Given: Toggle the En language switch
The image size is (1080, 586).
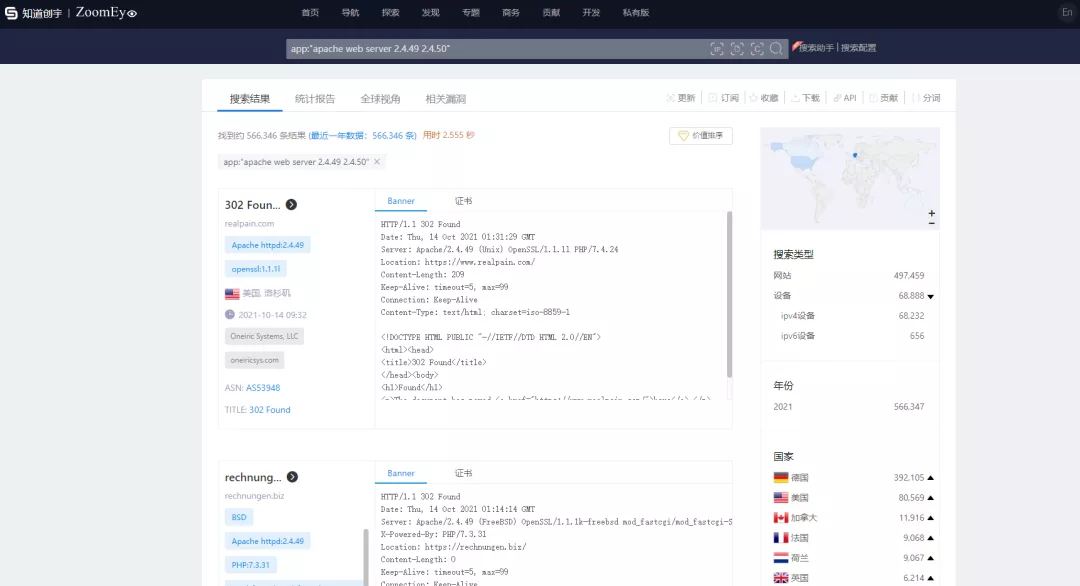Looking at the screenshot, I should coord(1069,13).
